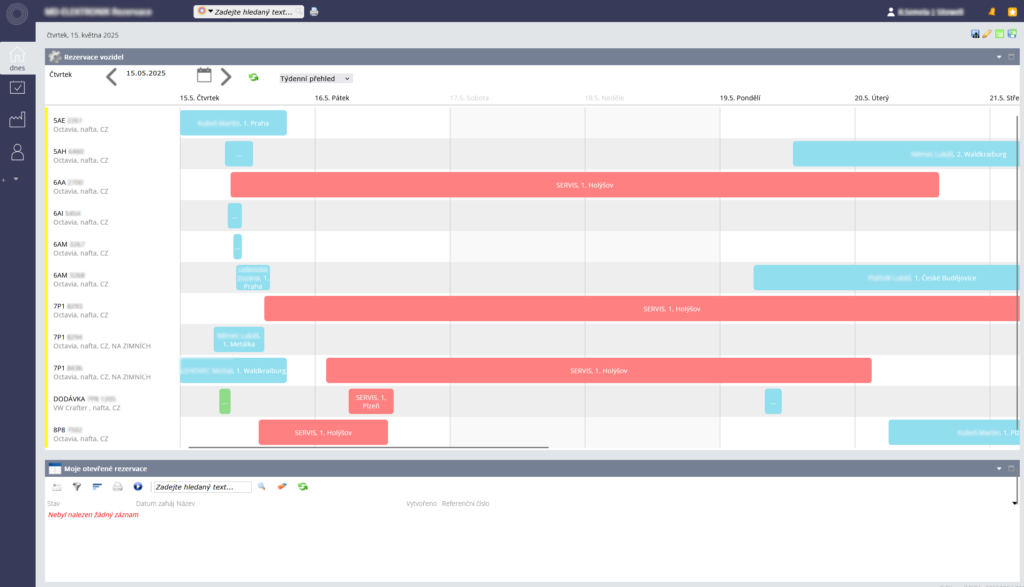Focus the reservations list search field
Screen dimensions: 1024x587
[202, 487]
